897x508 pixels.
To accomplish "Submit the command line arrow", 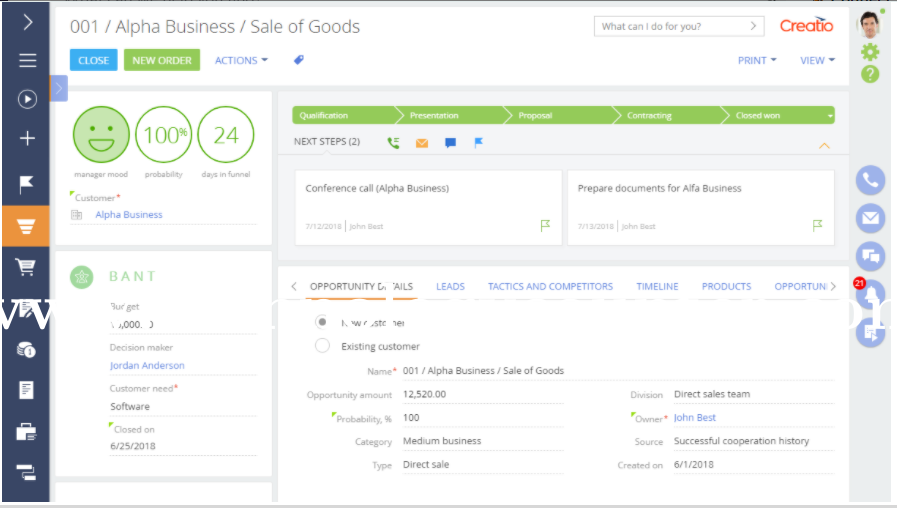I will (x=753, y=26).
